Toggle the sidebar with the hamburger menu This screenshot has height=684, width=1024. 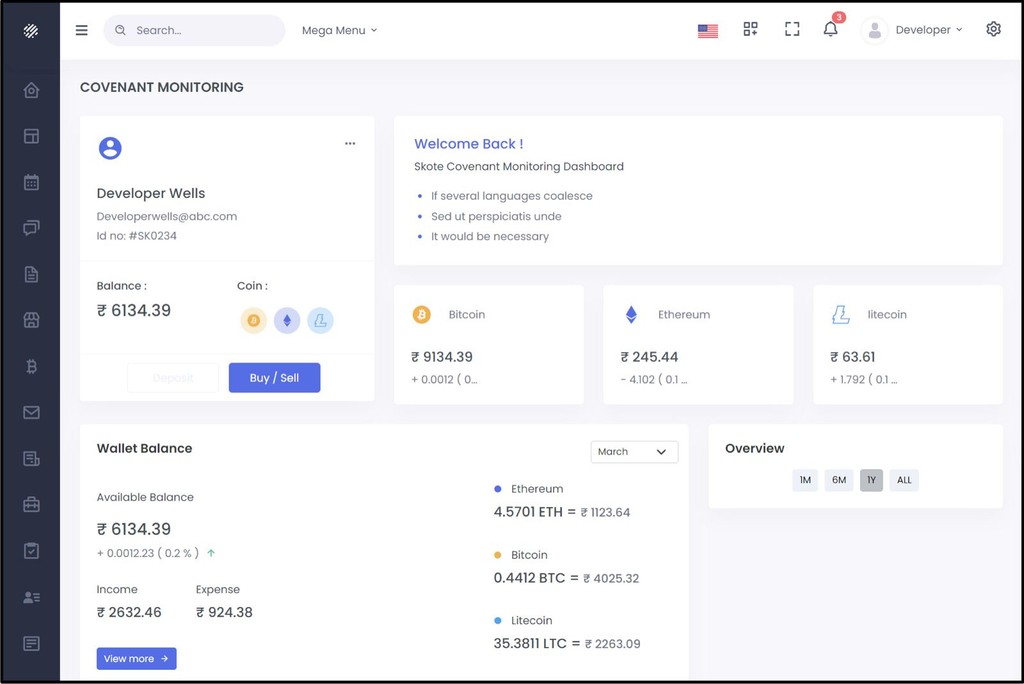pyautogui.click(x=81, y=29)
